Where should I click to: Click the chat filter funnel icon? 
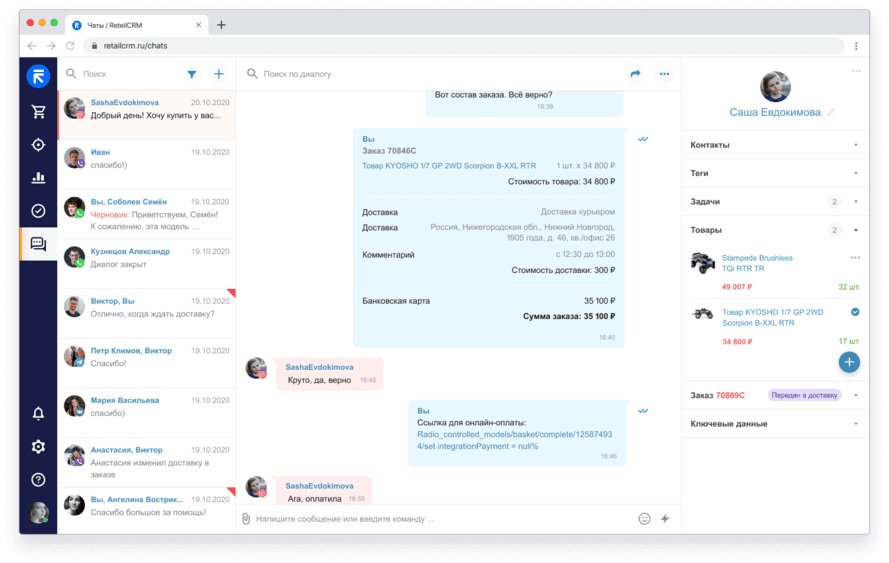coord(191,74)
